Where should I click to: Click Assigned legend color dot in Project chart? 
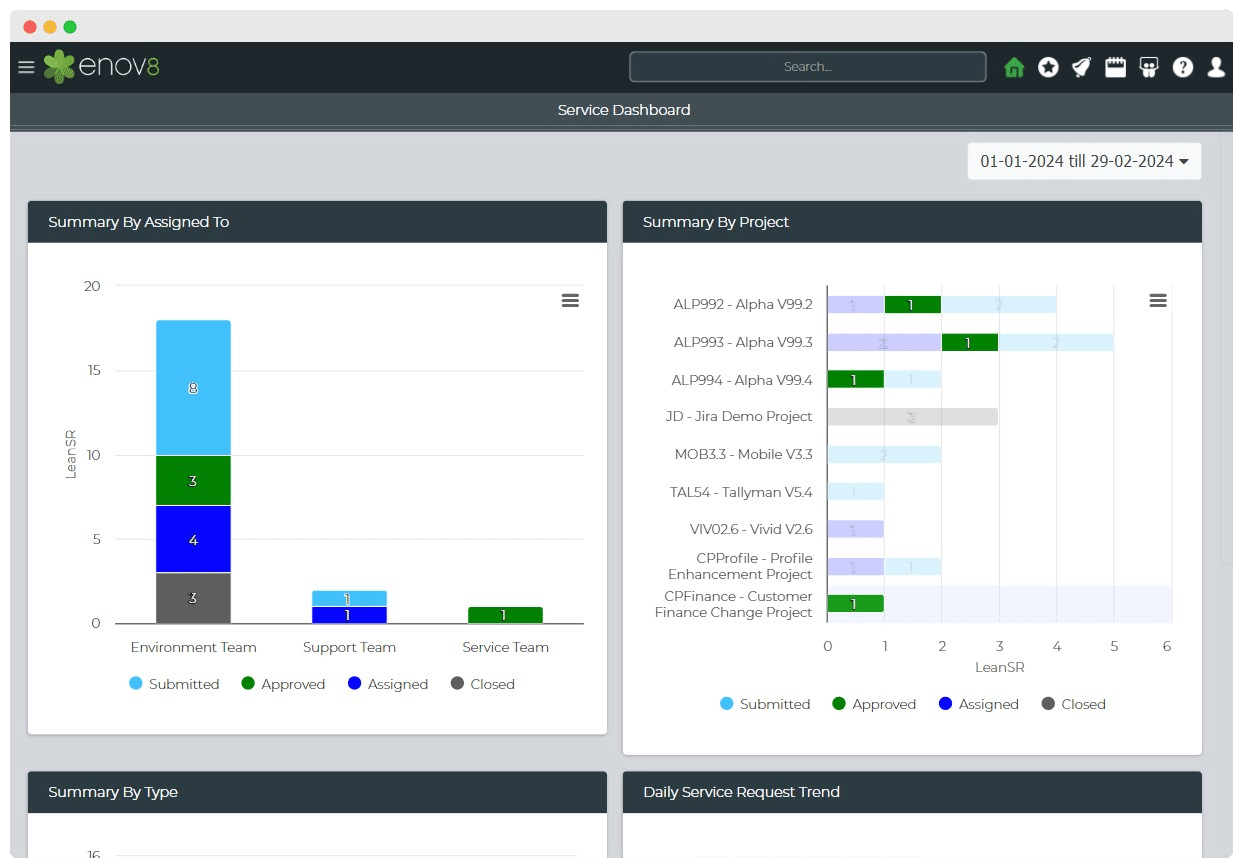[x=946, y=704]
